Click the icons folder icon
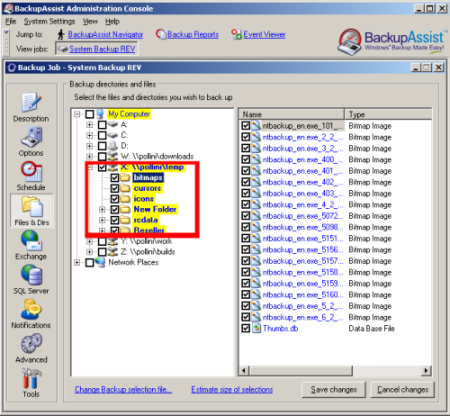Screen dimensions: 450x416 pyautogui.click(x=125, y=199)
